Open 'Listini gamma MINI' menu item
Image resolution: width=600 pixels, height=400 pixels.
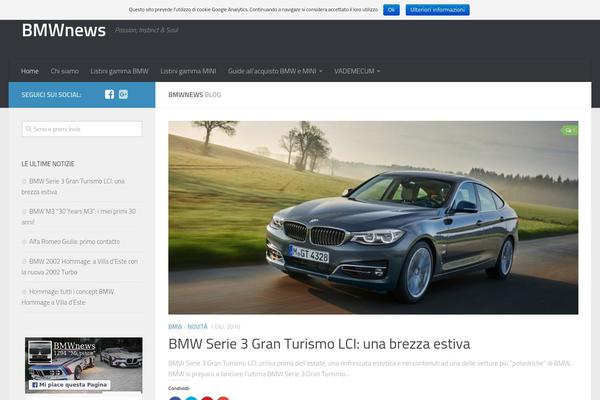[x=188, y=71]
